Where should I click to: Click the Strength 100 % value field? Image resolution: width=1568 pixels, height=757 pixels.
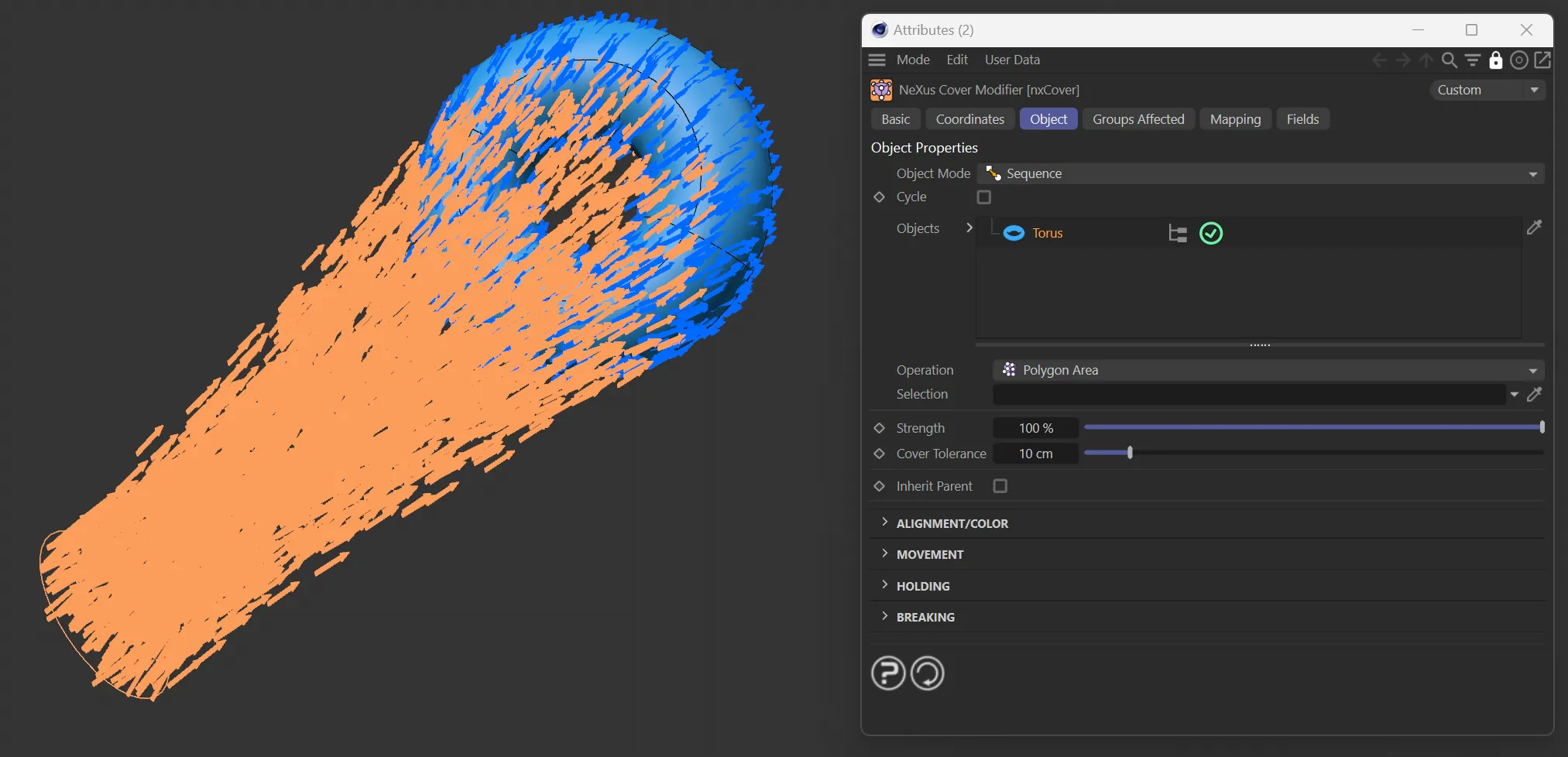1035,428
